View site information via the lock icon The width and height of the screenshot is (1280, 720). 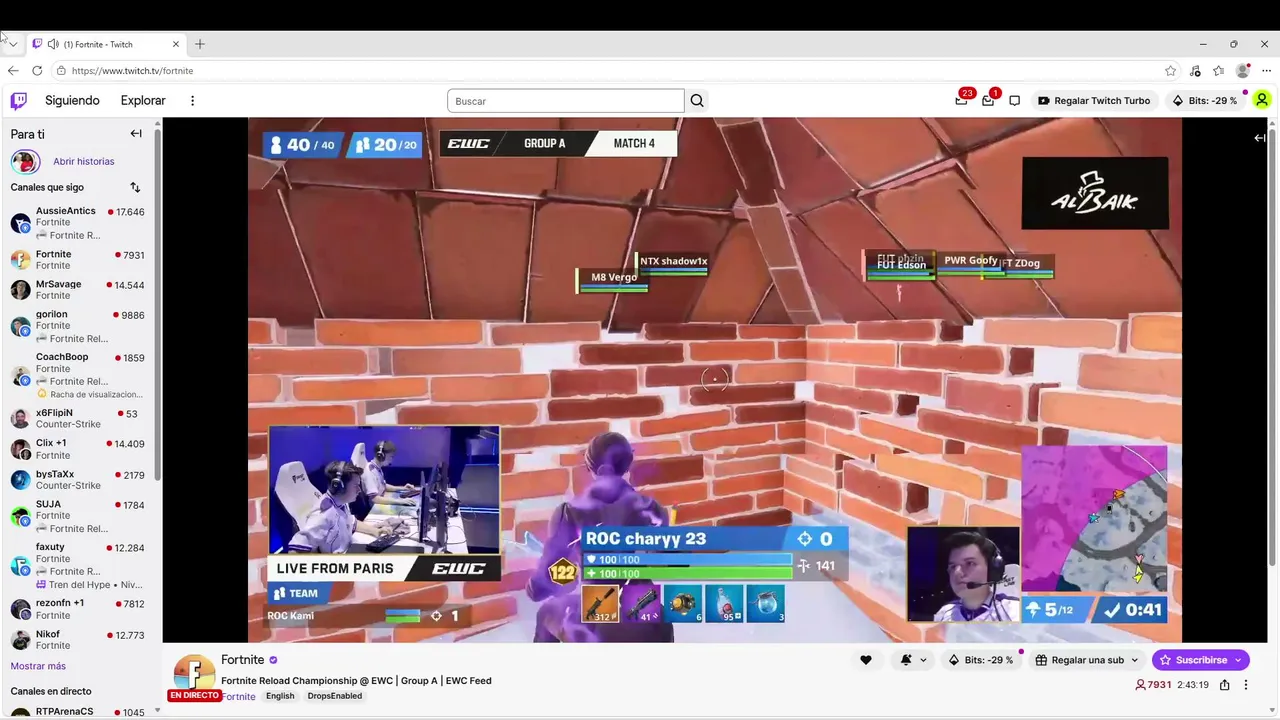click(61, 71)
